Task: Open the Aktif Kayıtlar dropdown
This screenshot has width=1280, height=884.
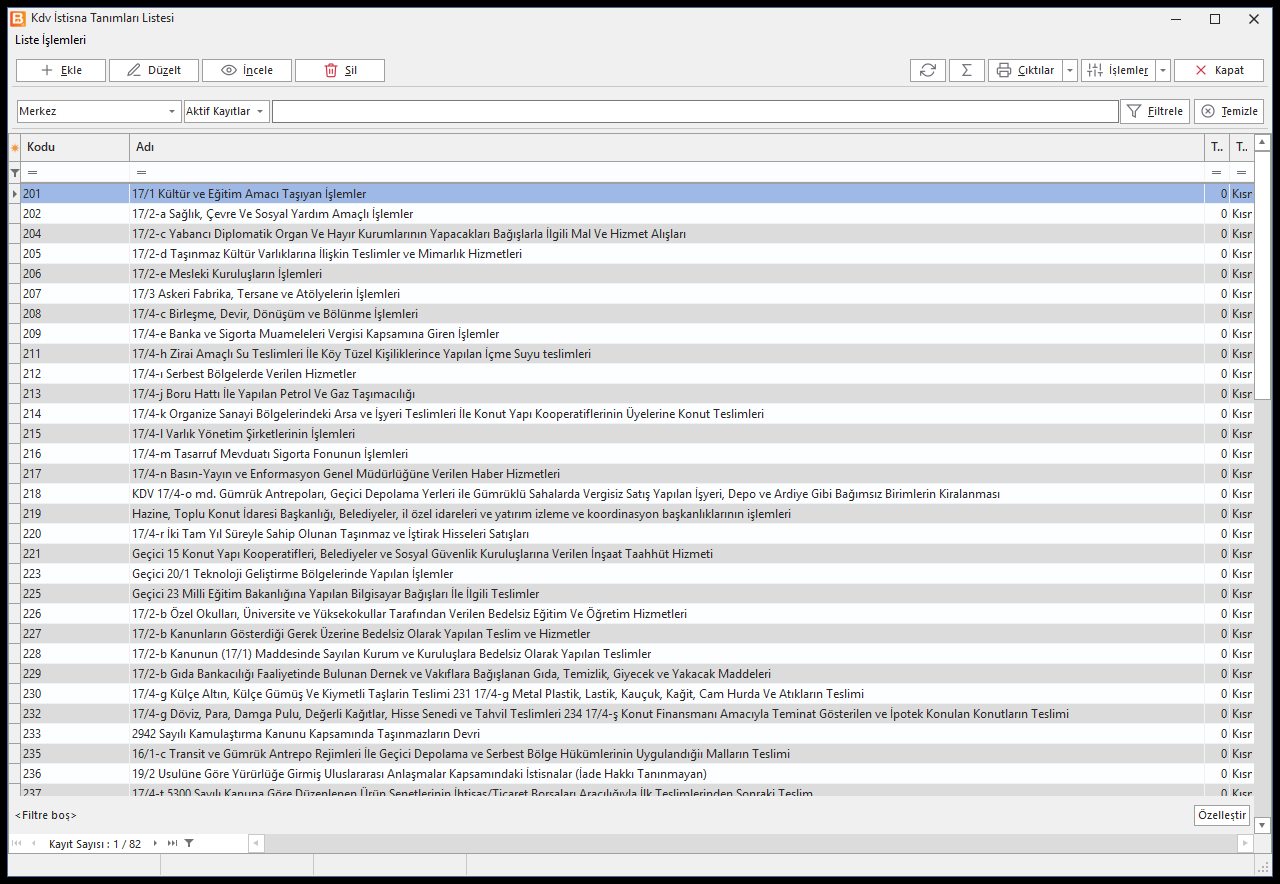Action: 227,111
